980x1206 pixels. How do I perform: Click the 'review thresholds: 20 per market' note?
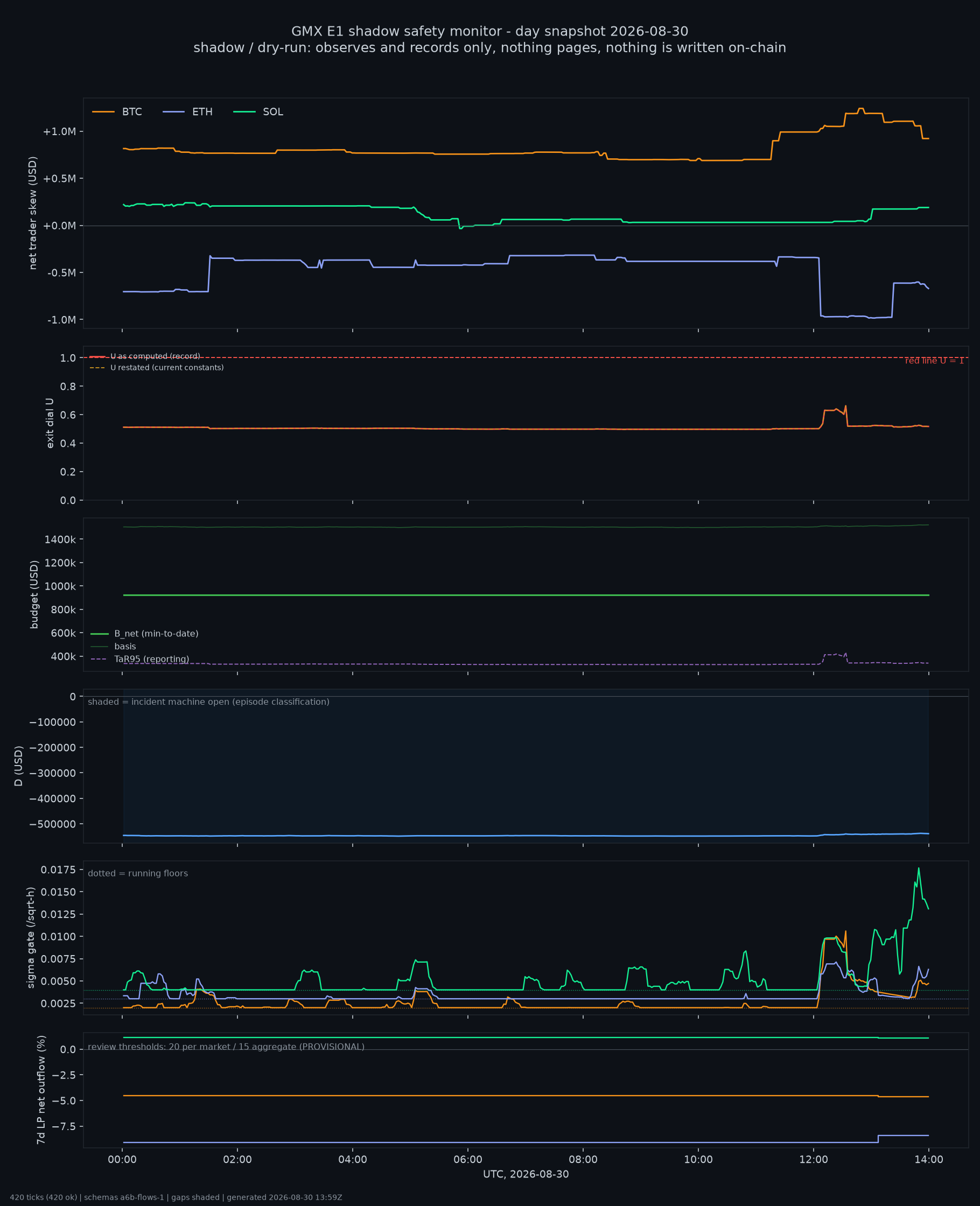tap(226, 1047)
